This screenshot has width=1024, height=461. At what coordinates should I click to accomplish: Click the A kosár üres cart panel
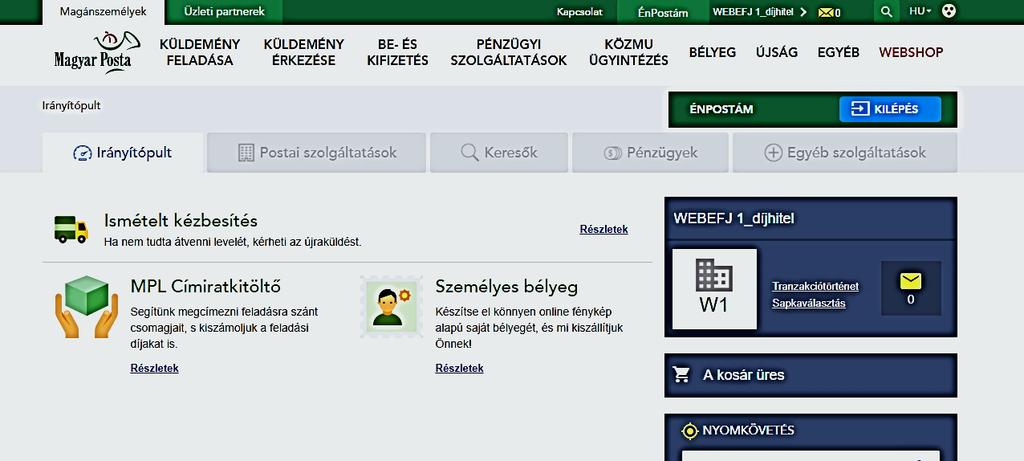pos(810,375)
